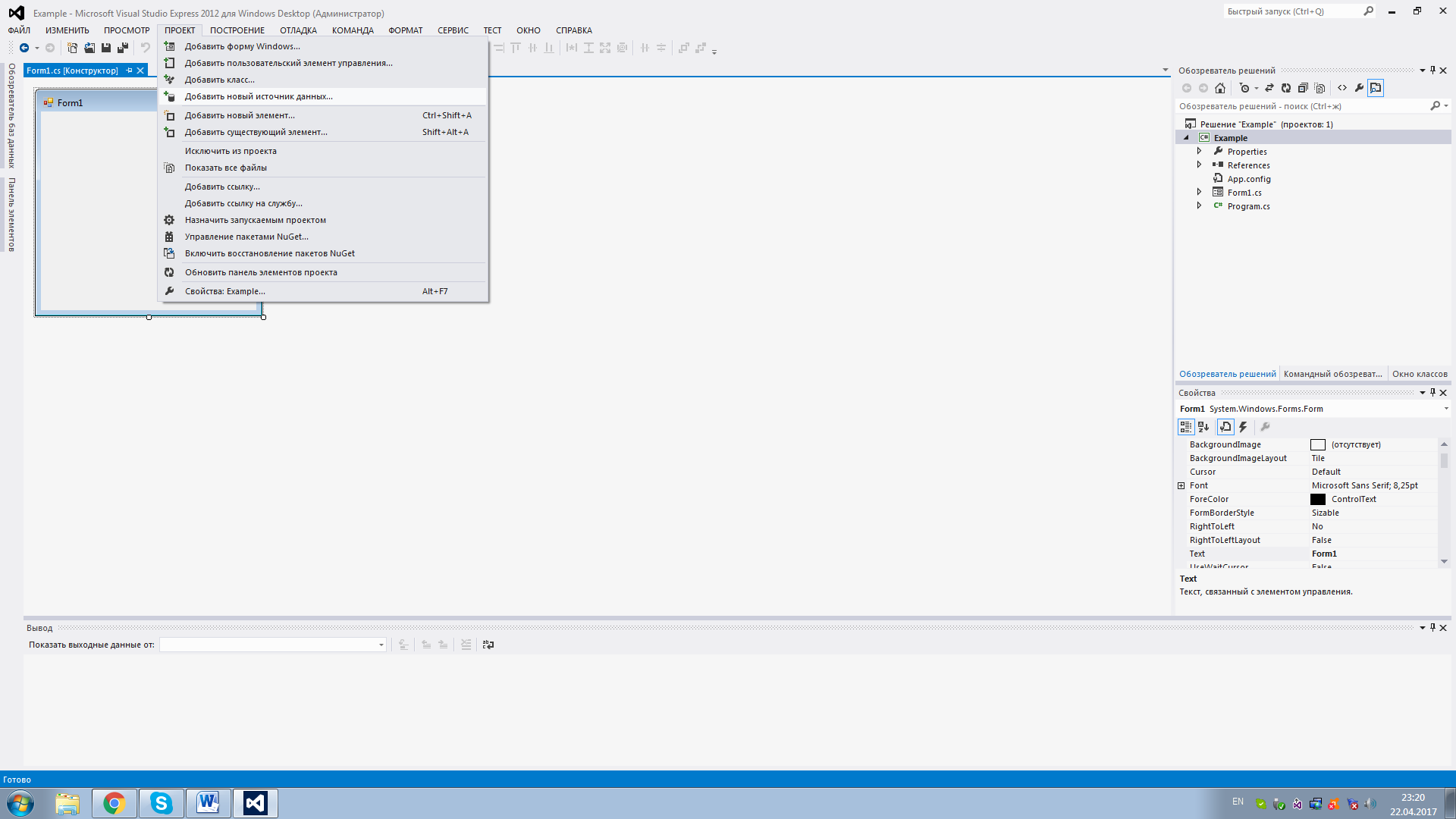Open 'Обозреватель баз данных' side panel
The image size is (1456, 819).
(x=11, y=115)
